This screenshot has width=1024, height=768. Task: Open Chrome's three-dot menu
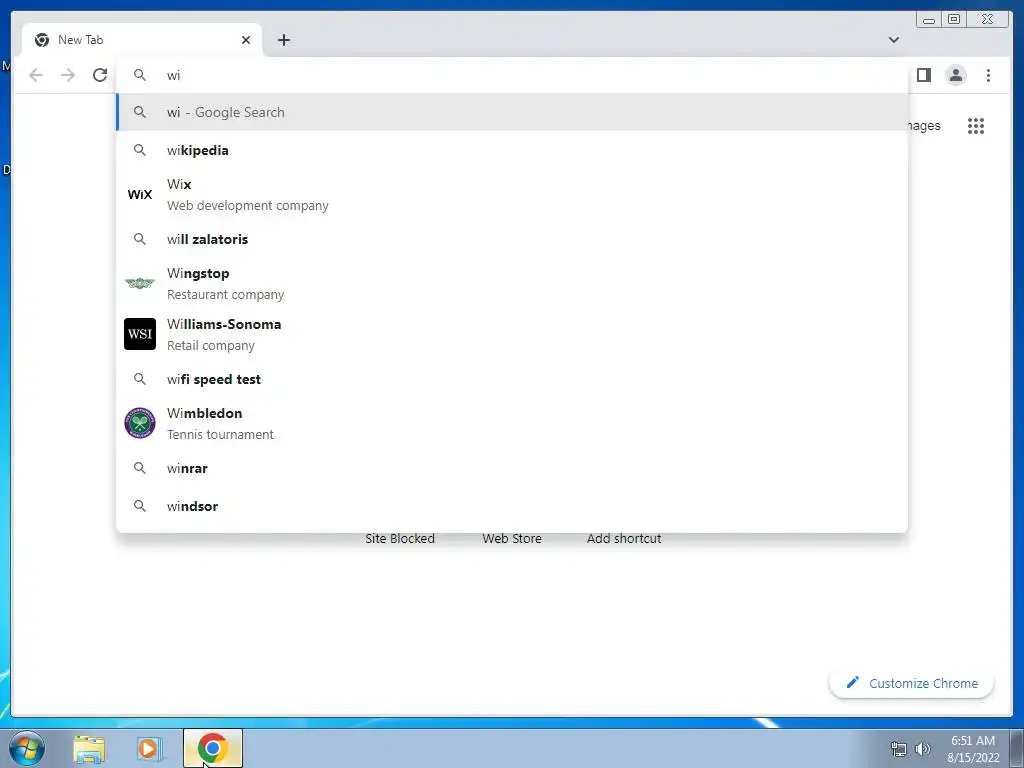pos(988,75)
